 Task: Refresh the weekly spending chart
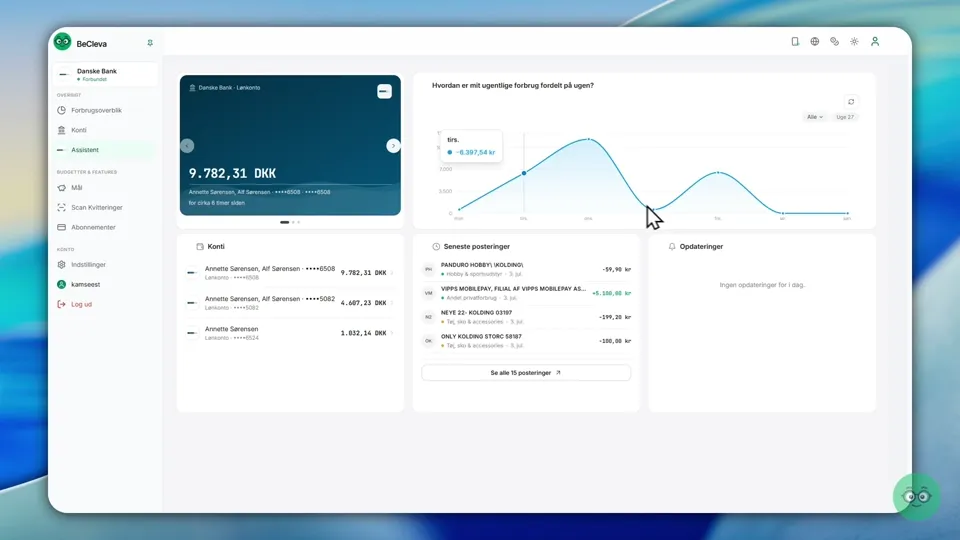[x=851, y=102]
